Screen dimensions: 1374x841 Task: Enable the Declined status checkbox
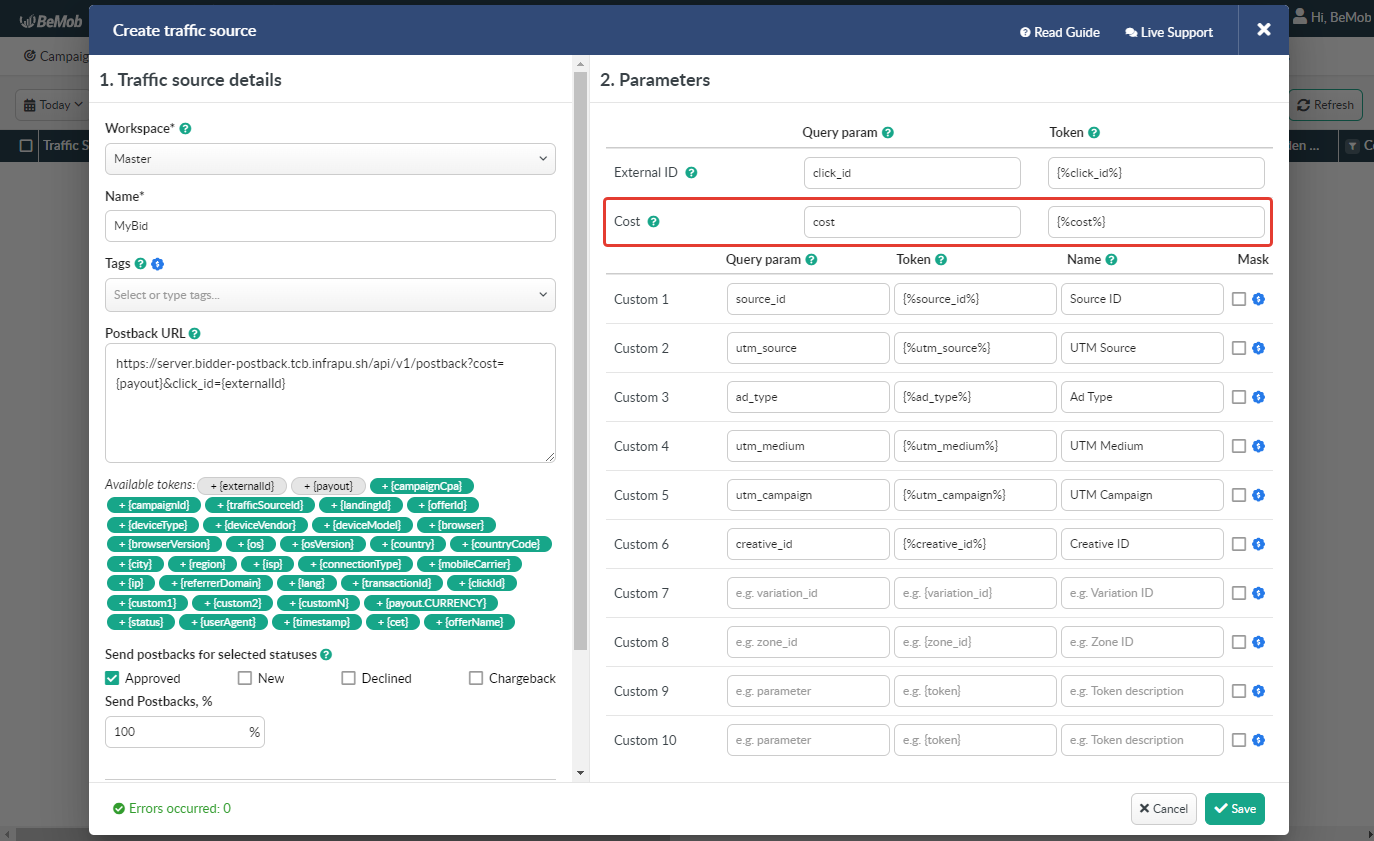click(x=349, y=678)
